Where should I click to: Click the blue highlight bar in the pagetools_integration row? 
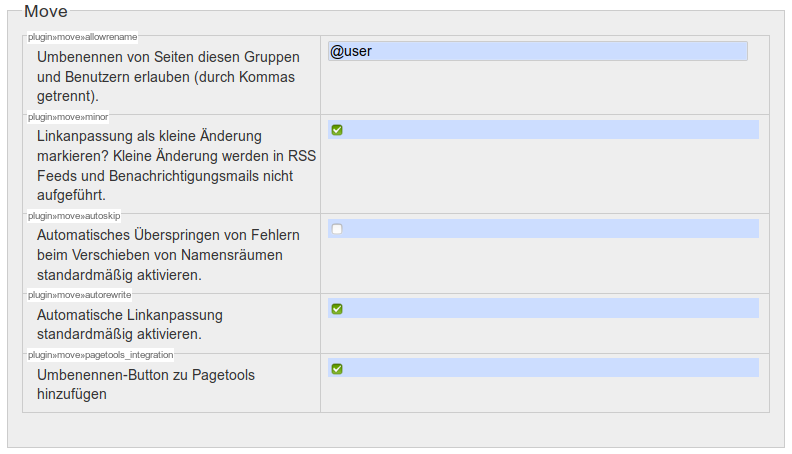pos(550,369)
